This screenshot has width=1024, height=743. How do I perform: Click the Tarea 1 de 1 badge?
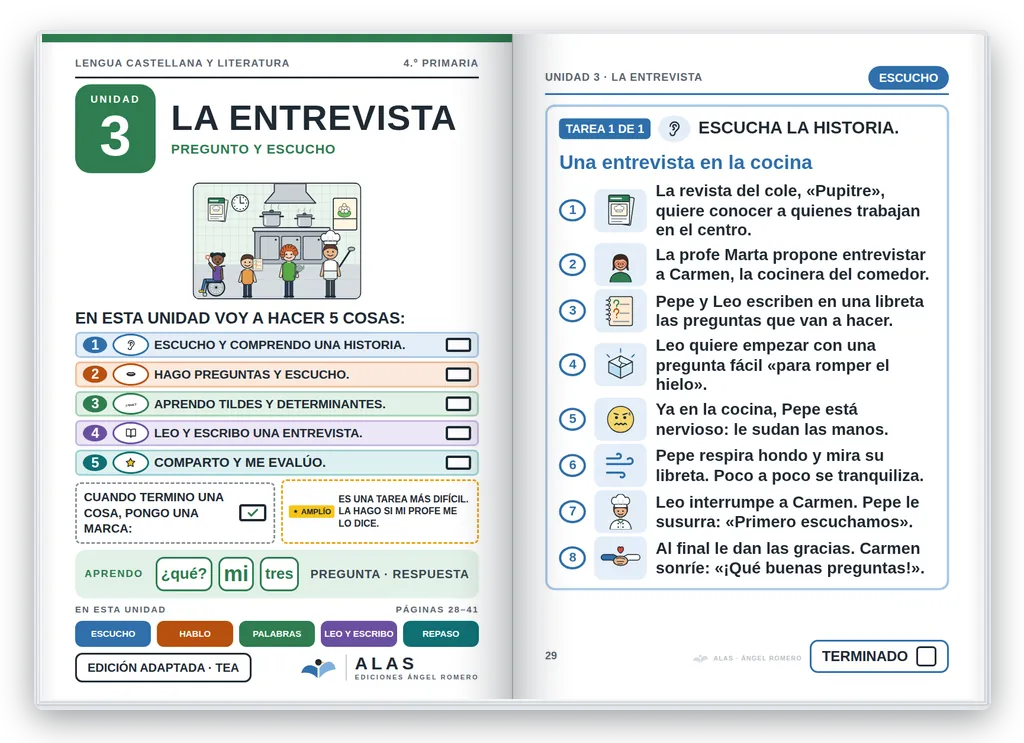coord(605,129)
